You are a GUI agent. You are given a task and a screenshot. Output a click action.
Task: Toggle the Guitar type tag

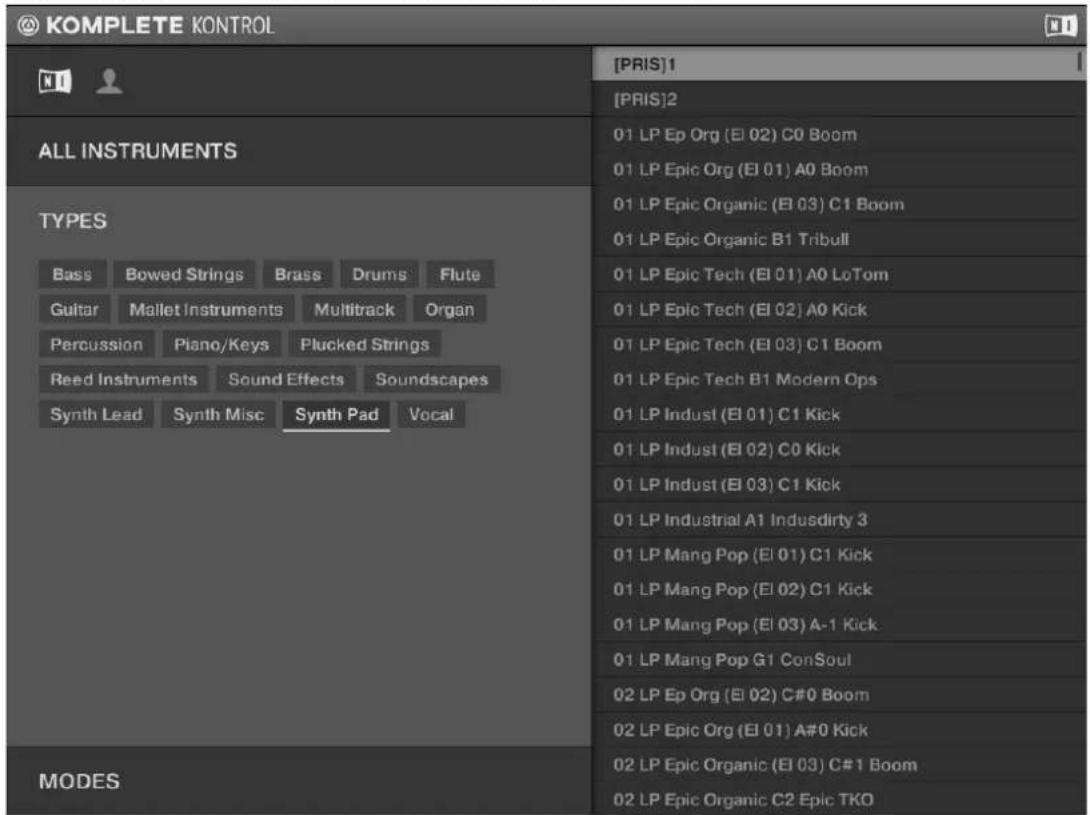click(74, 309)
